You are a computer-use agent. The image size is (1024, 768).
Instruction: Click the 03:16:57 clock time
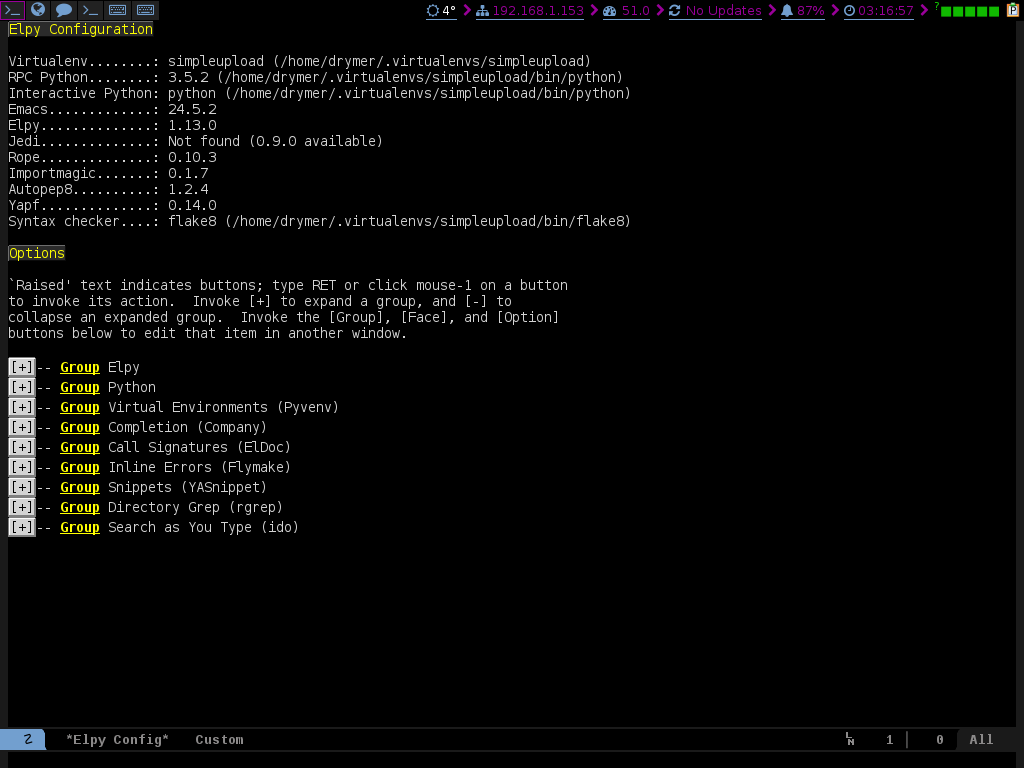pos(886,10)
